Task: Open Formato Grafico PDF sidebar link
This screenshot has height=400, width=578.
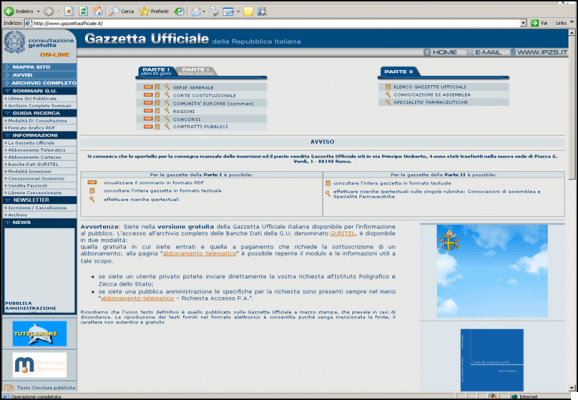Action: pyautogui.click(x=32, y=128)
